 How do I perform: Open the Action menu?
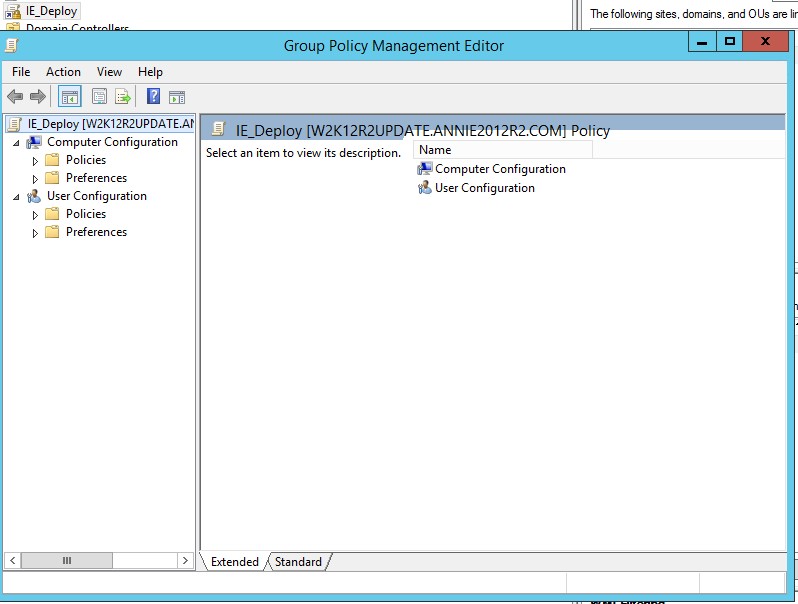tap(63, 72)
